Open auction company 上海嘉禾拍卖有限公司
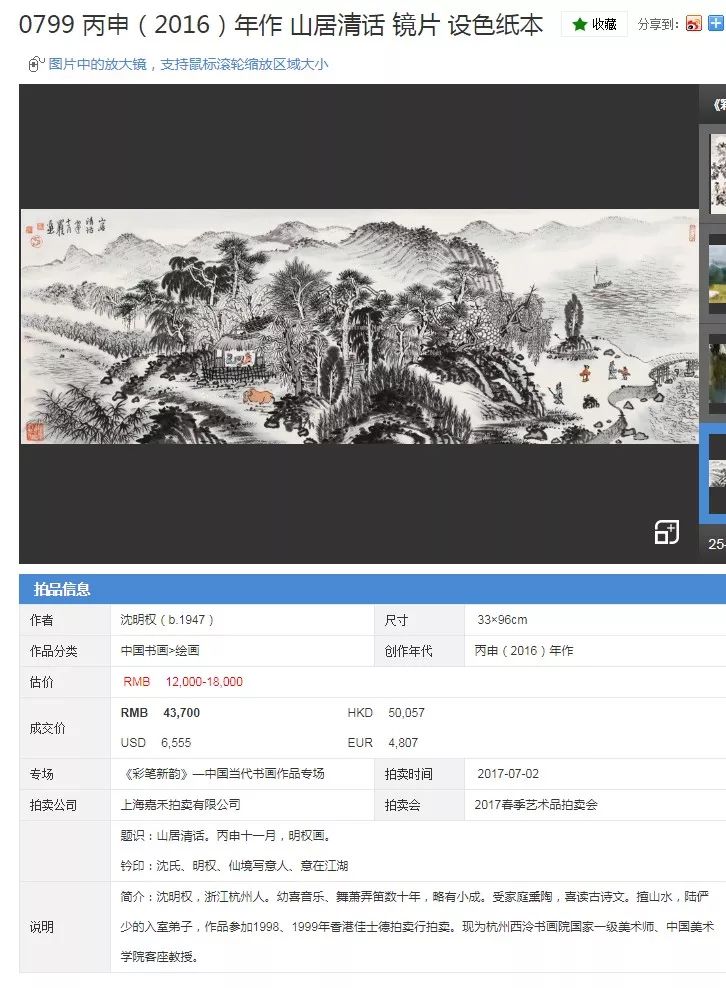The width and height of the screenshot is (726, 988). click(x=180, y=805)
